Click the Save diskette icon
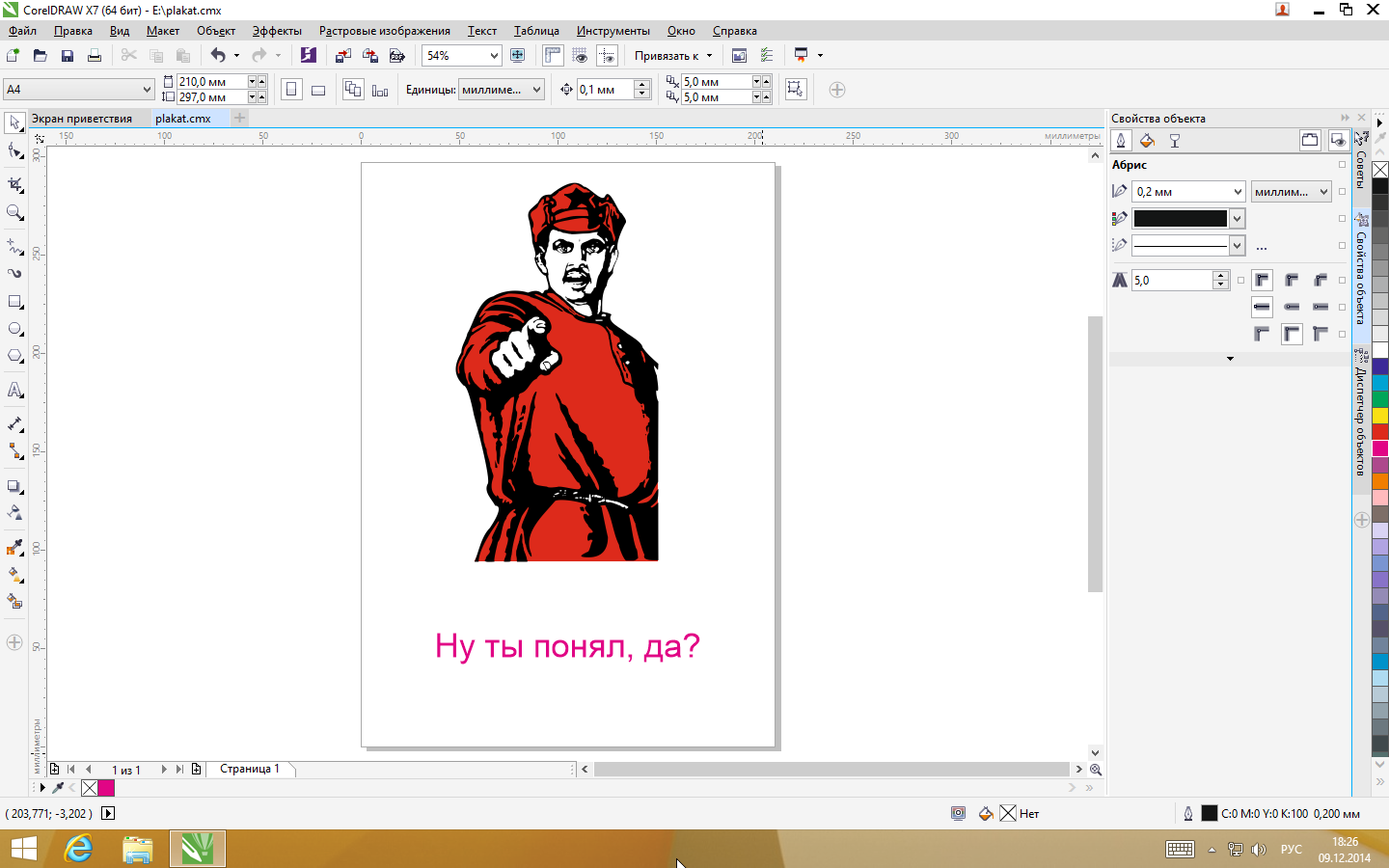1389x868 pixels. (68, 56)
